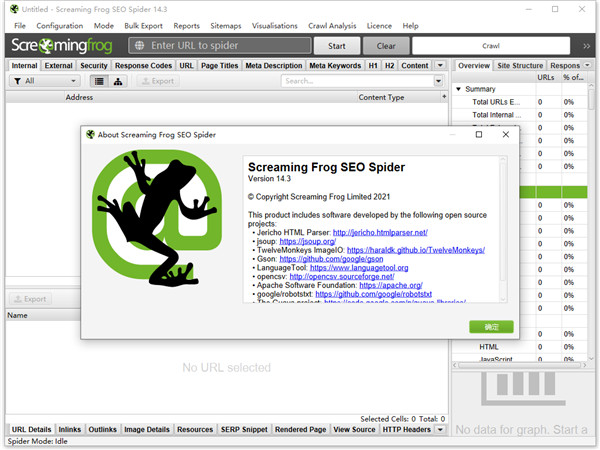Open the View Source bottom tab
This screenshot has width=600, height=450.
pos(354,429)
